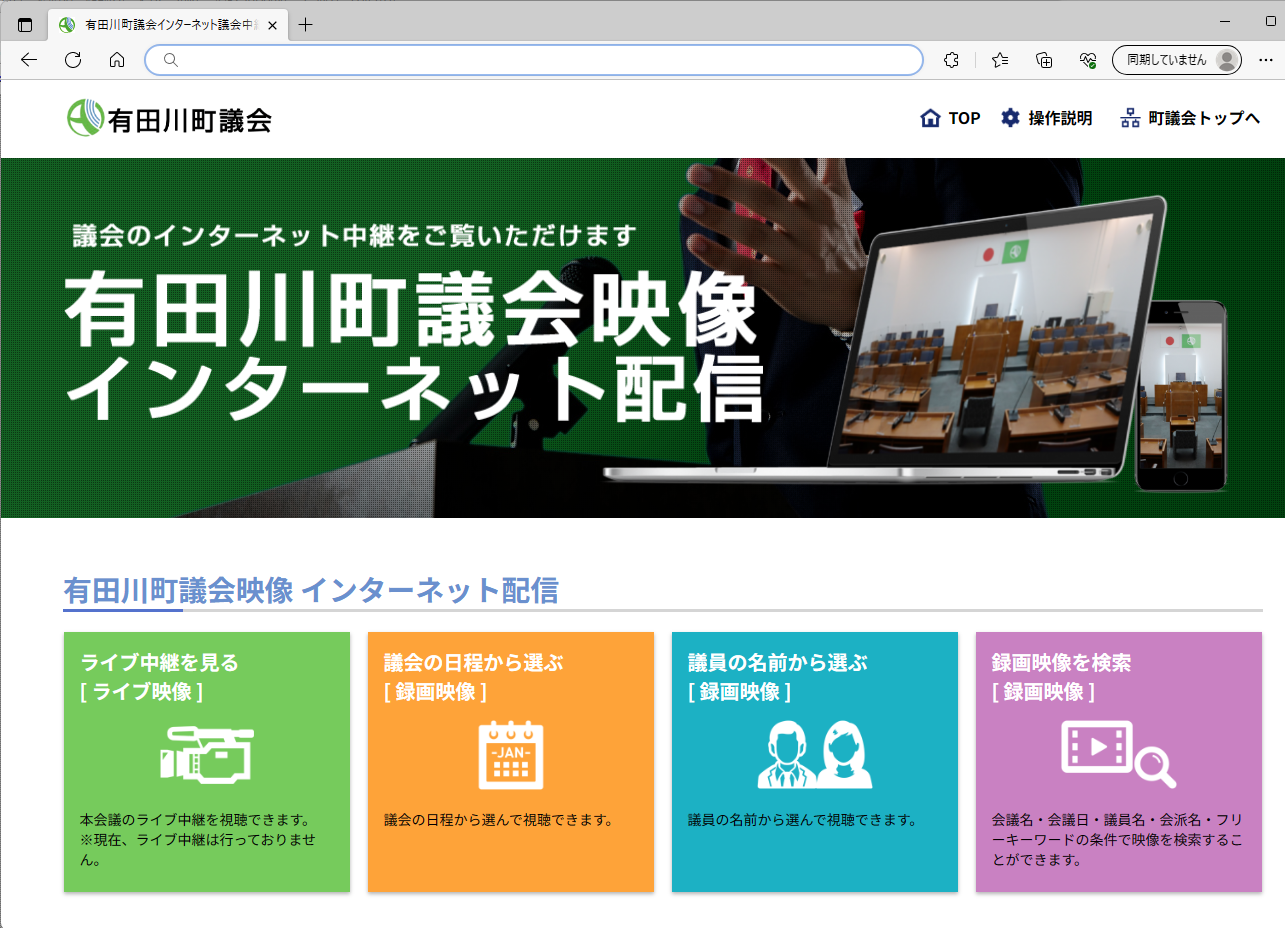Screen dimensions: 1285x928
Task: Click the house icon beside TOP
Action: click(x=930, y=118)
